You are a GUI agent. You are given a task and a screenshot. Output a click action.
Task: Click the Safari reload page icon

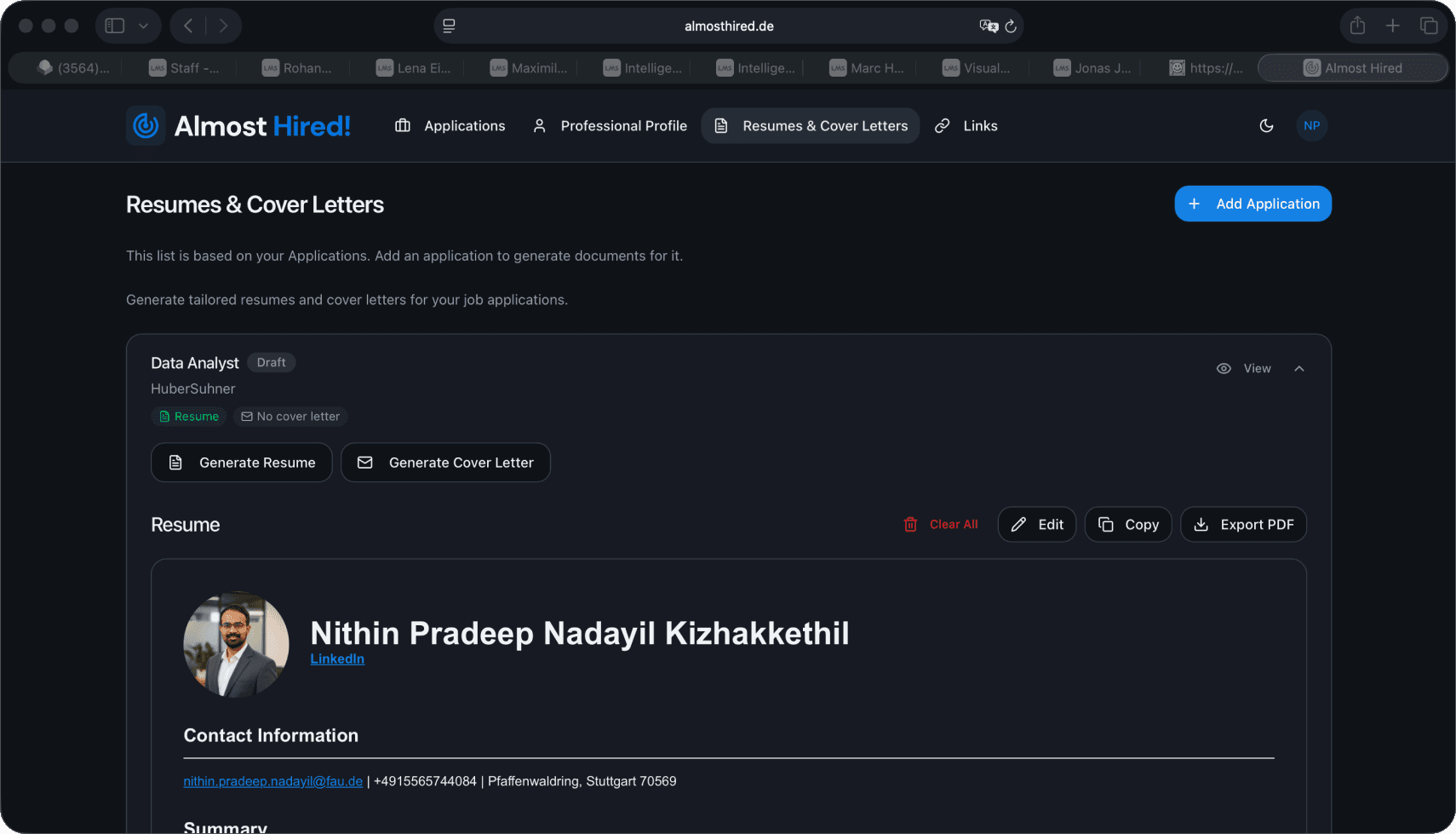tap(1011, 26)
